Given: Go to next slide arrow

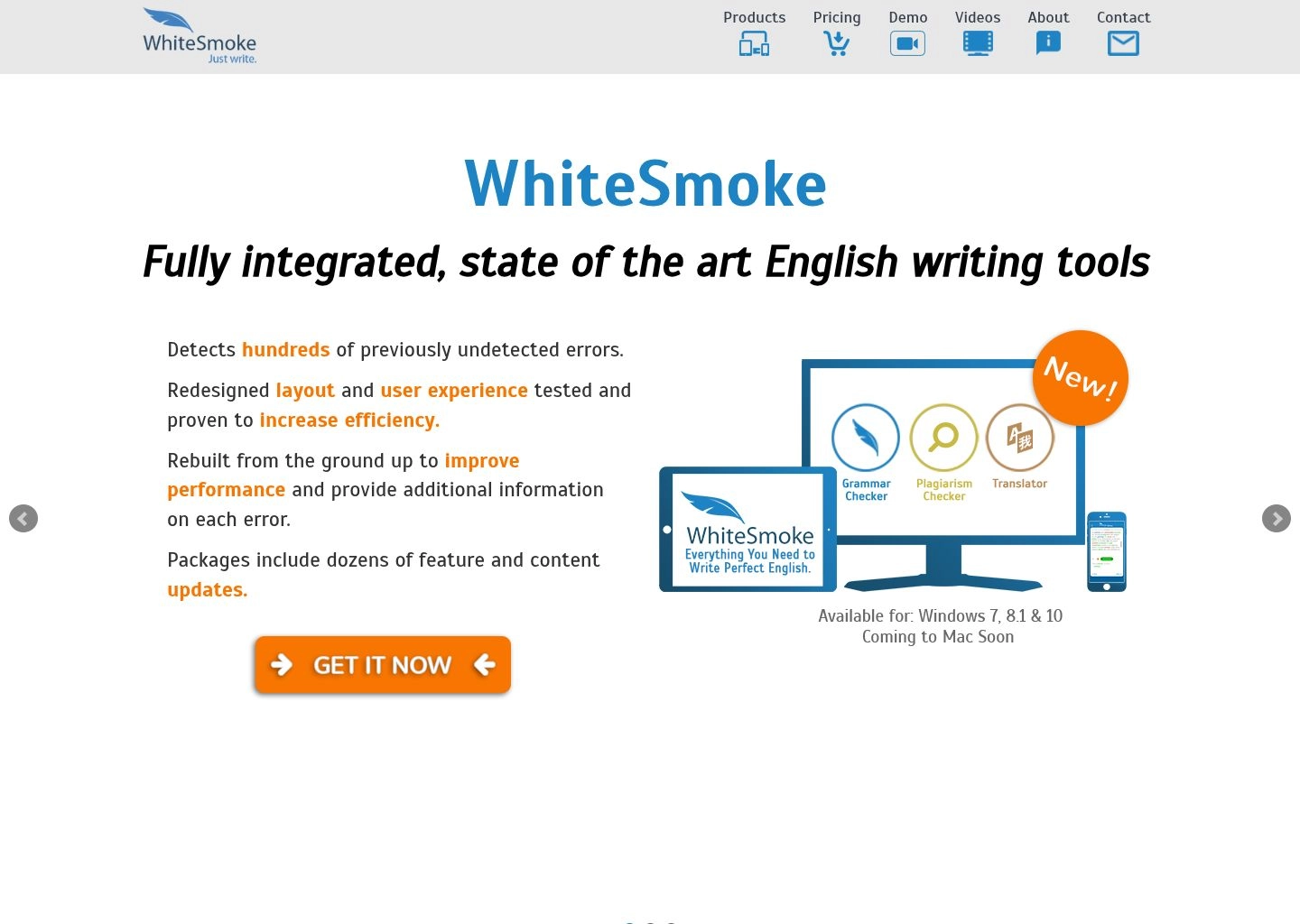Looking at the screenshot, I should [1277, 518].
